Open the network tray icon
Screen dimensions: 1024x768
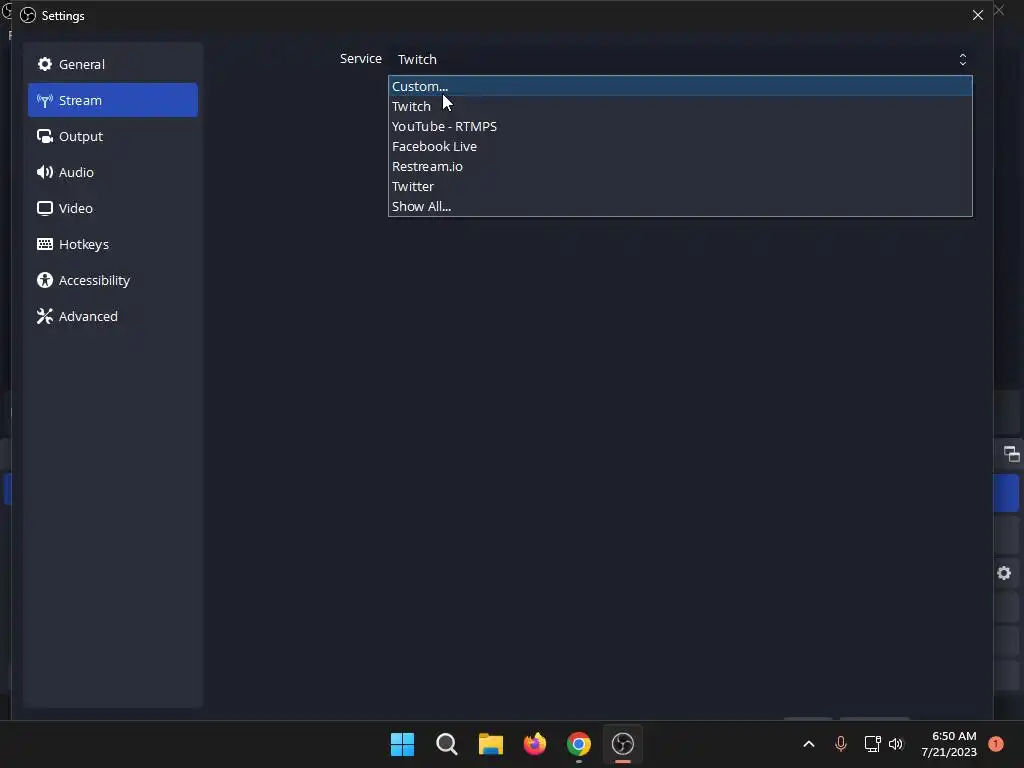coord(872,744)
